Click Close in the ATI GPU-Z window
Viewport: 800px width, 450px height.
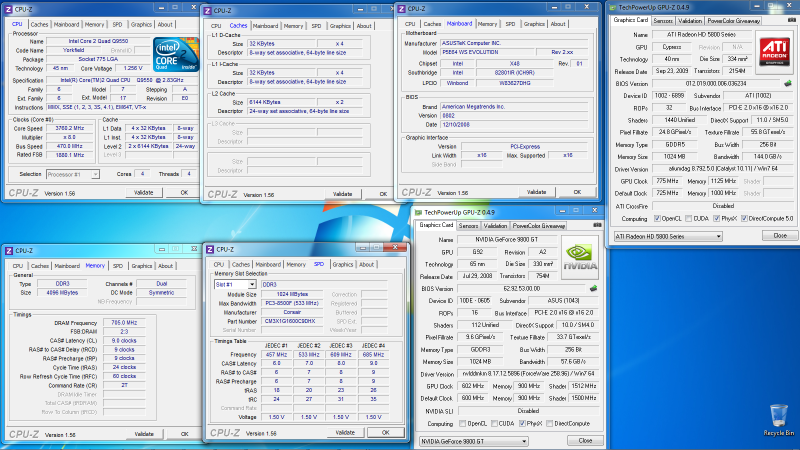tap(780, 236)
